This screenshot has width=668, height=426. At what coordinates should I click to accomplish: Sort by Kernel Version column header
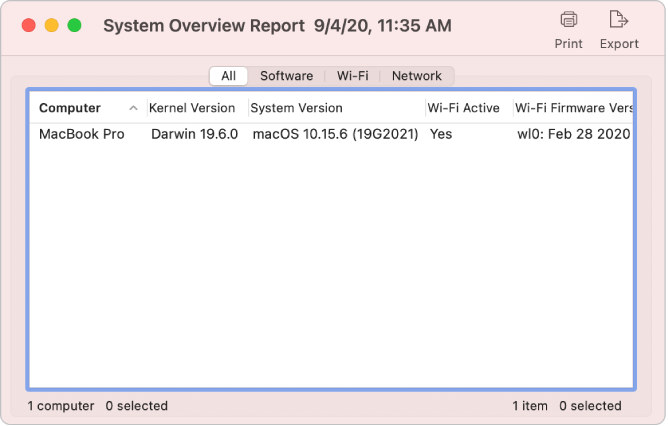tap(192, 108)
